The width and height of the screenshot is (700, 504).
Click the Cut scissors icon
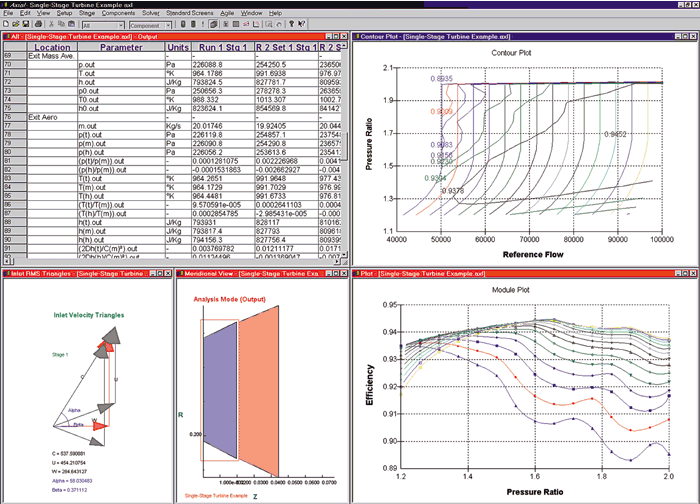[51, 24]
